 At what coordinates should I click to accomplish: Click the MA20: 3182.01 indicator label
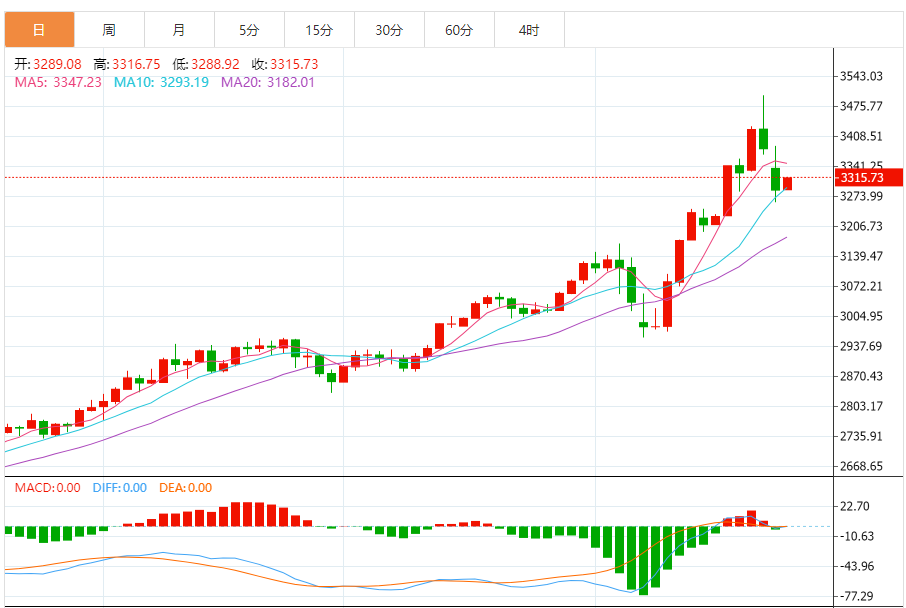(x=268, y=82)
